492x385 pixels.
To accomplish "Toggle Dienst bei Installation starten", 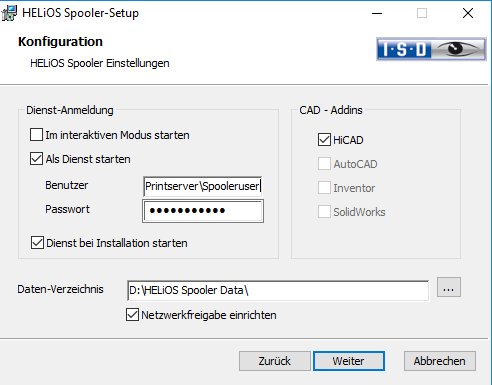I will coord(37,243).
